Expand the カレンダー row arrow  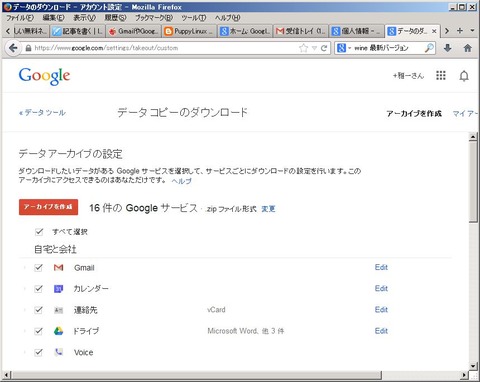tap(25, 289)
